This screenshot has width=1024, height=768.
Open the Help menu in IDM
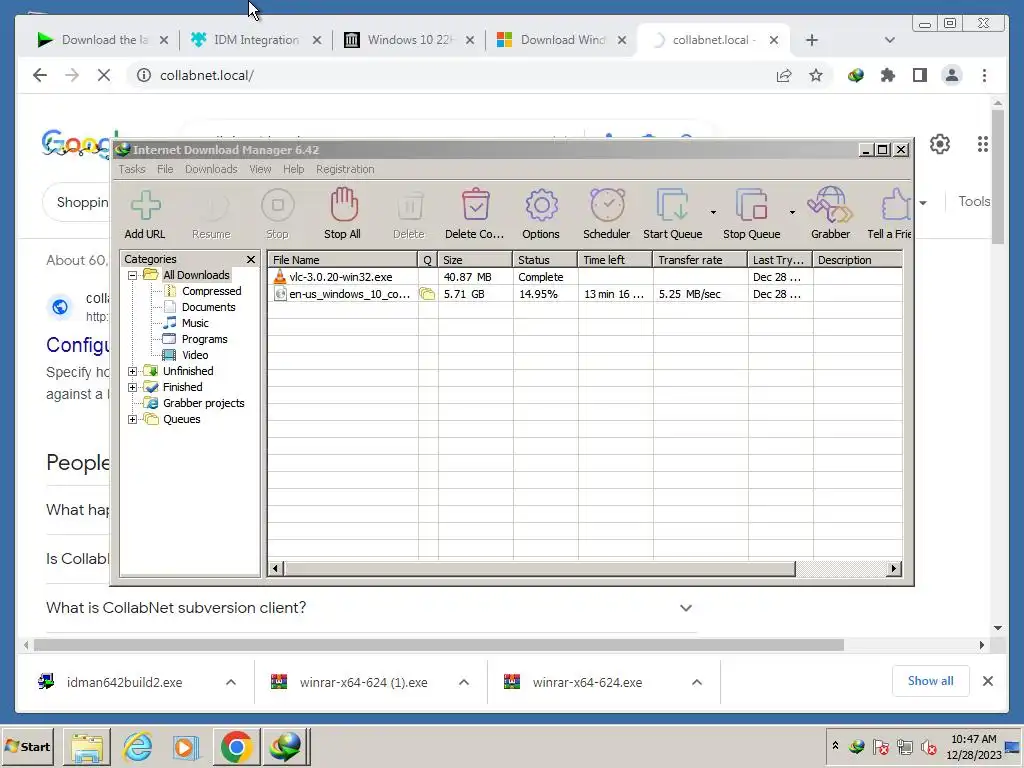click(293, 169)
